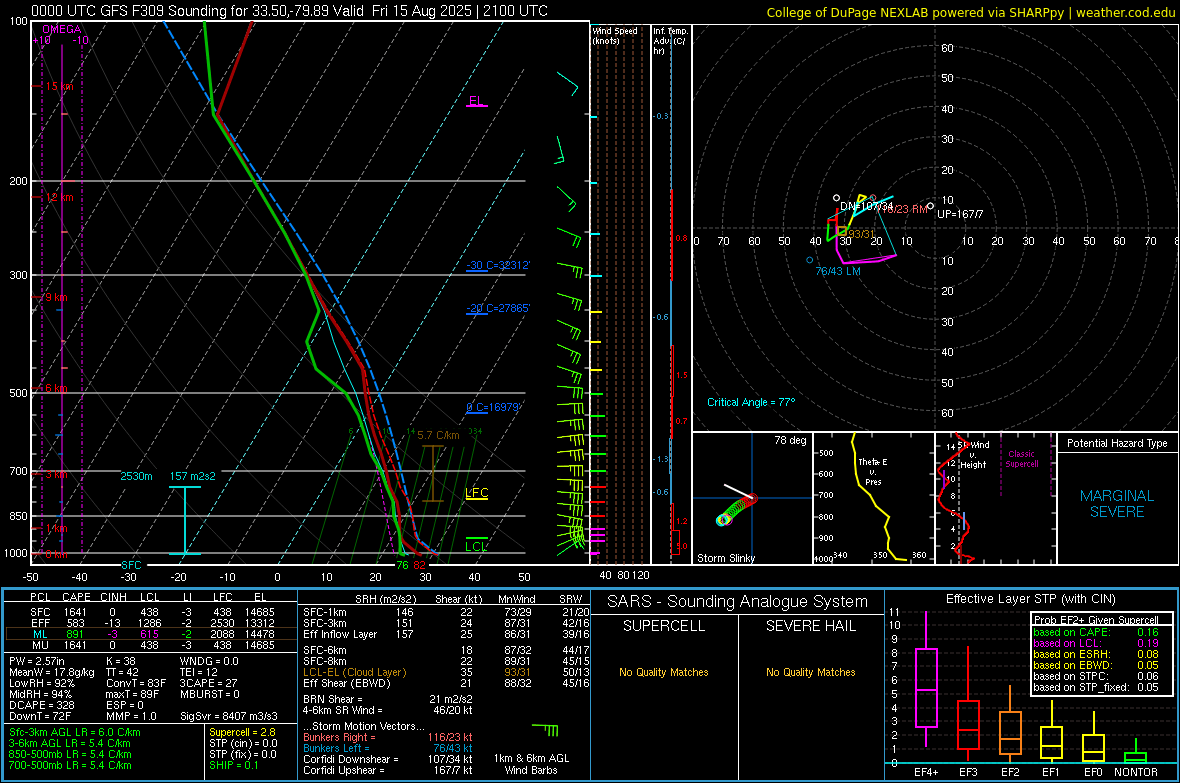Click the CAPE column header in parcel table
The width and height of the screenshot is (1180, 783).
tap(76, 598)
